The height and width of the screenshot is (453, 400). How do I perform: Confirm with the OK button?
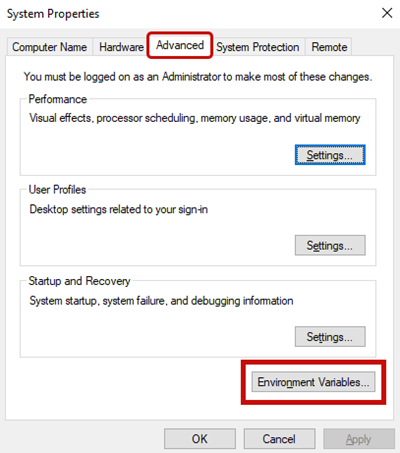[200, 439]
